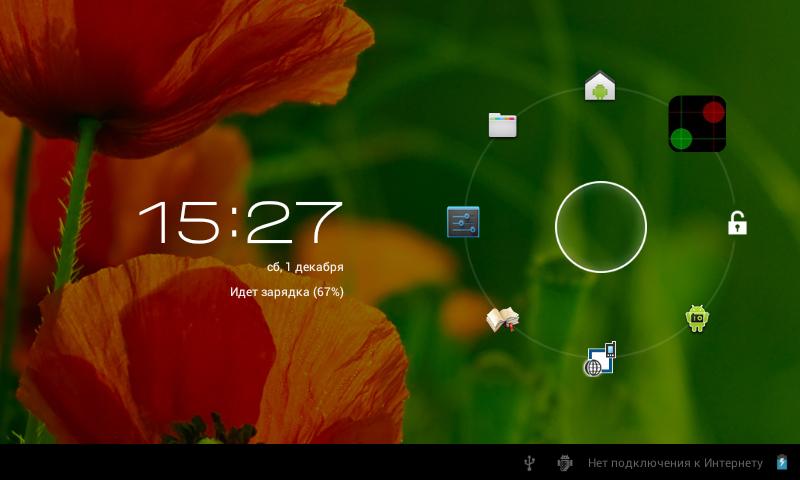Tap the 'Идет зарядка (67%)' charging text

pos(287,292)
